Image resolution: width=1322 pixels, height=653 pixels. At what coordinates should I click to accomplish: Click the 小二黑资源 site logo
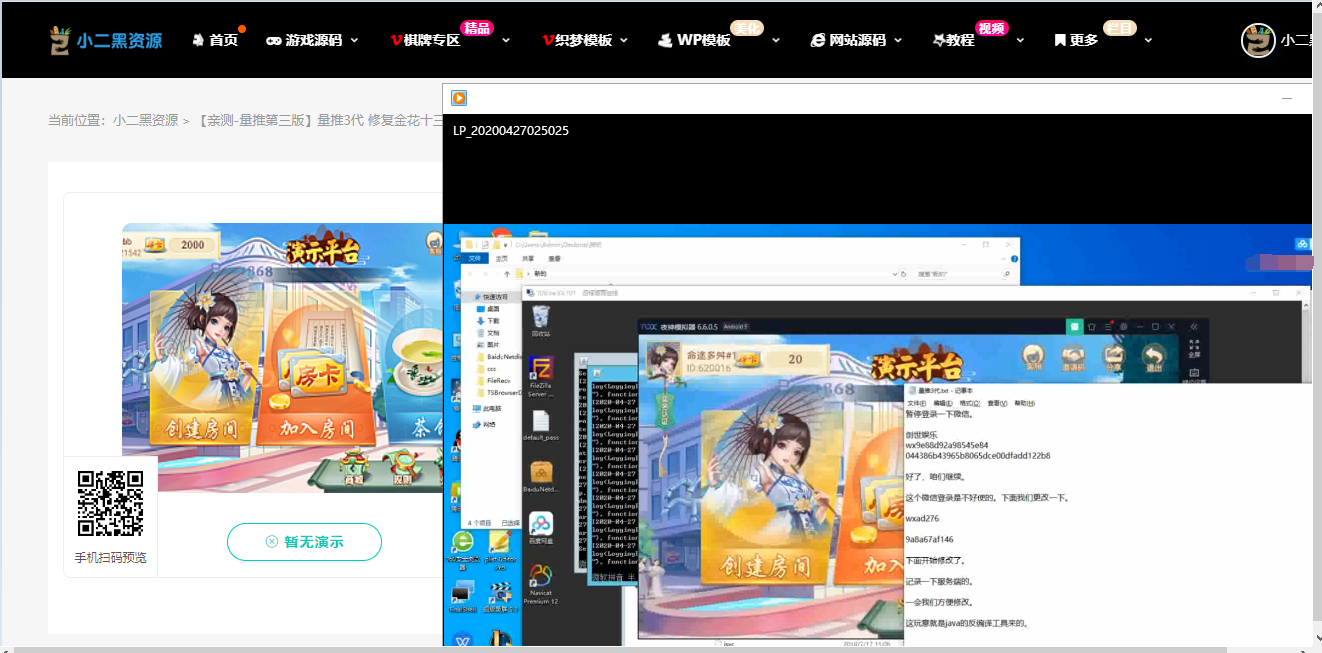(x=105, y=40)
